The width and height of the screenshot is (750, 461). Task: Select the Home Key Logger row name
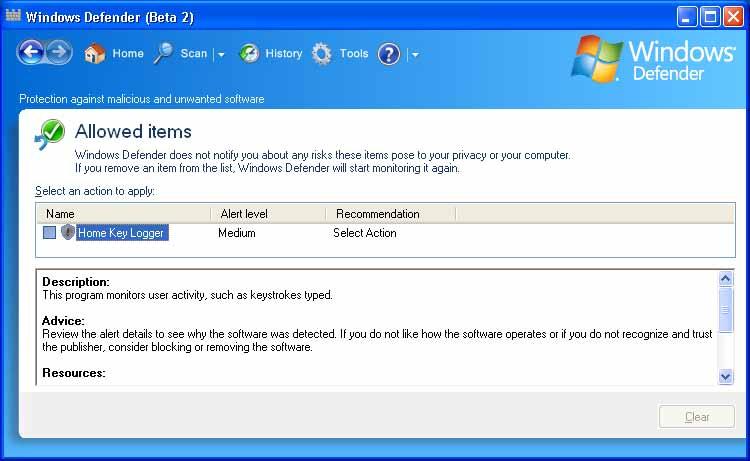pos(122,233)
